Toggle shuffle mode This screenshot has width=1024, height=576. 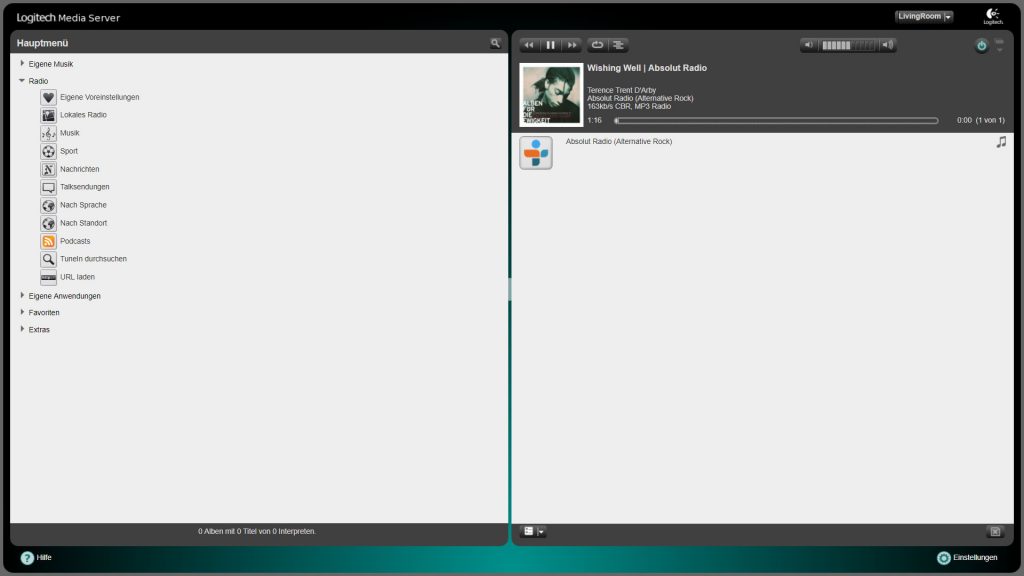click(618, 45)
